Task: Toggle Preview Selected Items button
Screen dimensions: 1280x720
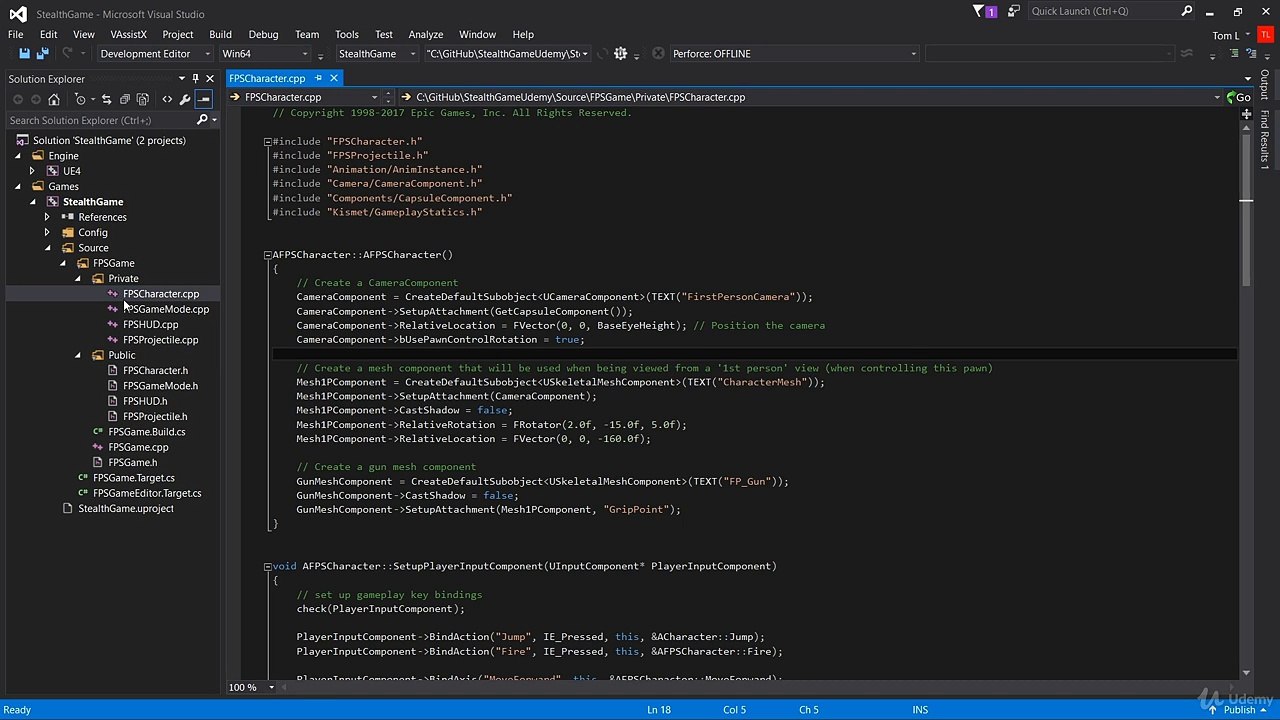Action: coord(203,99)
